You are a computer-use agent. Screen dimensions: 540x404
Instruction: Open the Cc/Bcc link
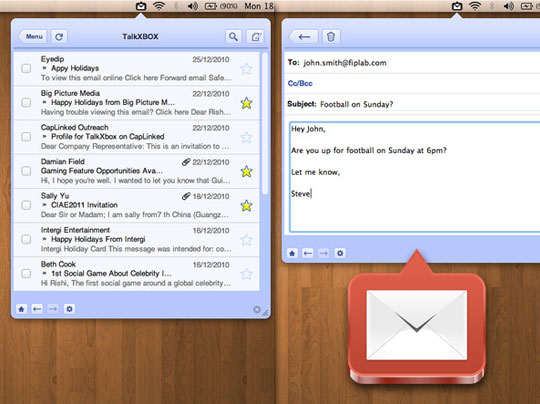(300, 83)
